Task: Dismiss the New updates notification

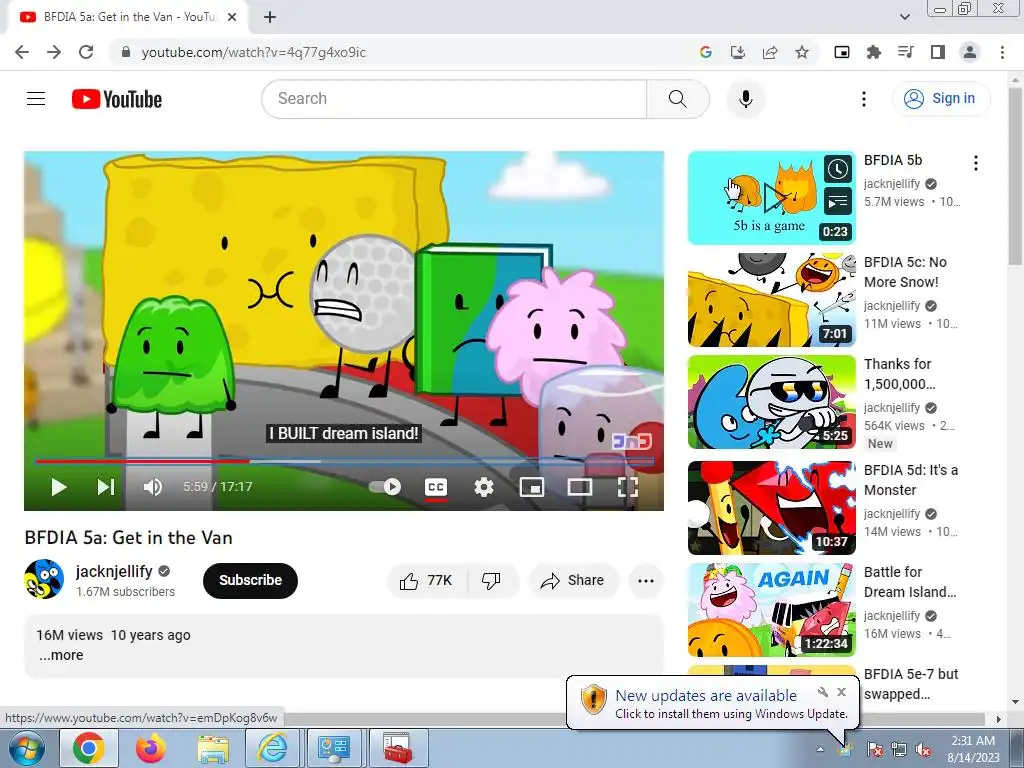Action: tap(842, 692)
